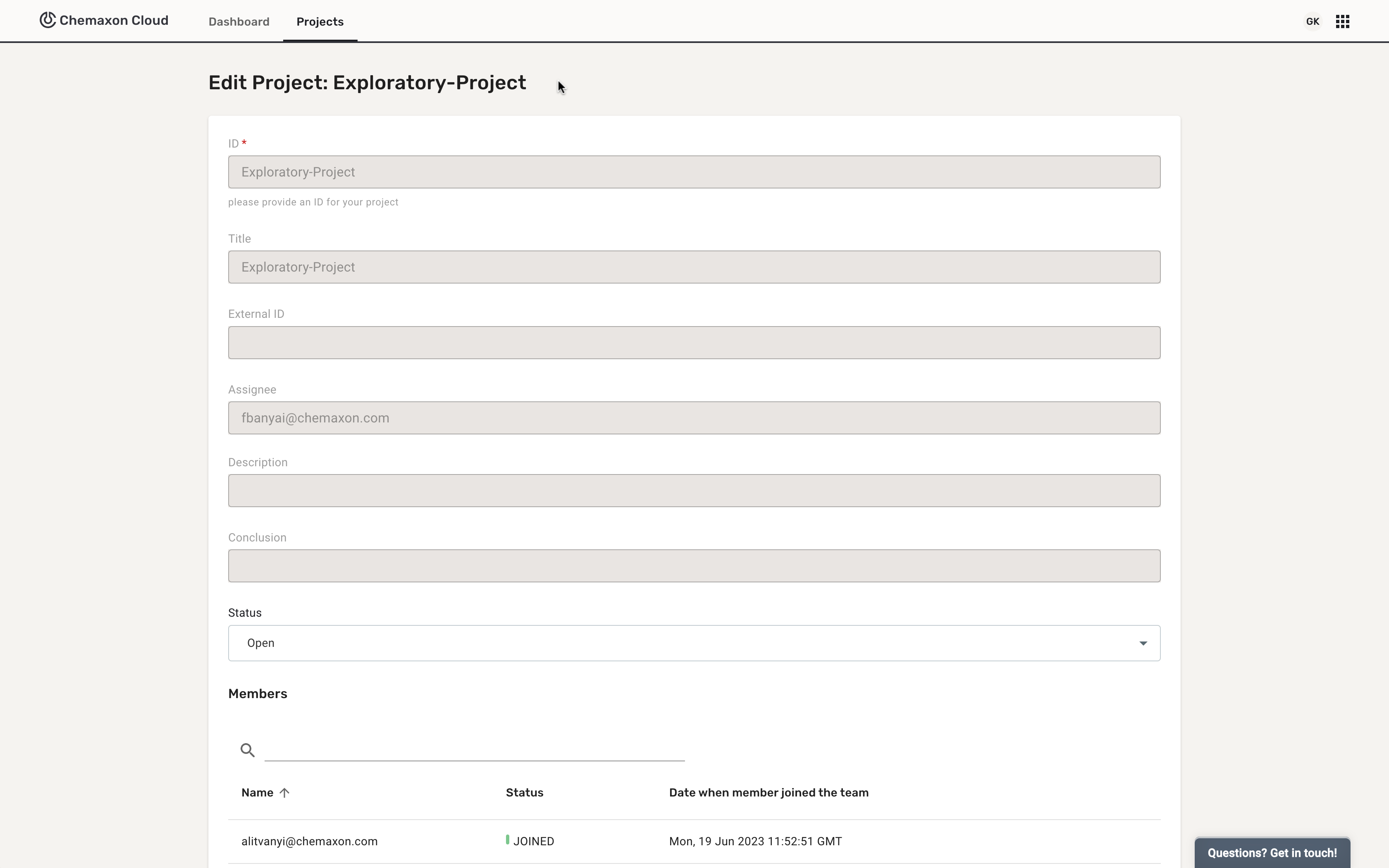
Task: Click the Description input field
Action: coord(693,491)
